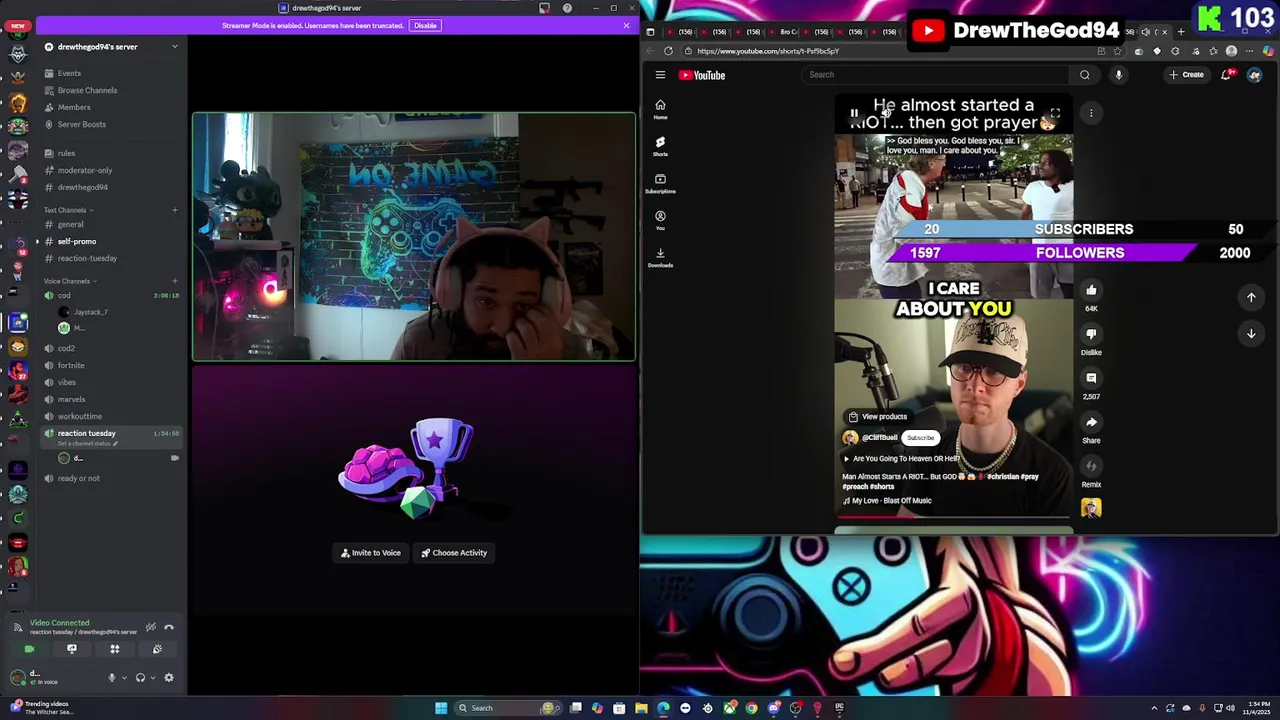Deafen audio with headphone icon

tap(140, 678)
